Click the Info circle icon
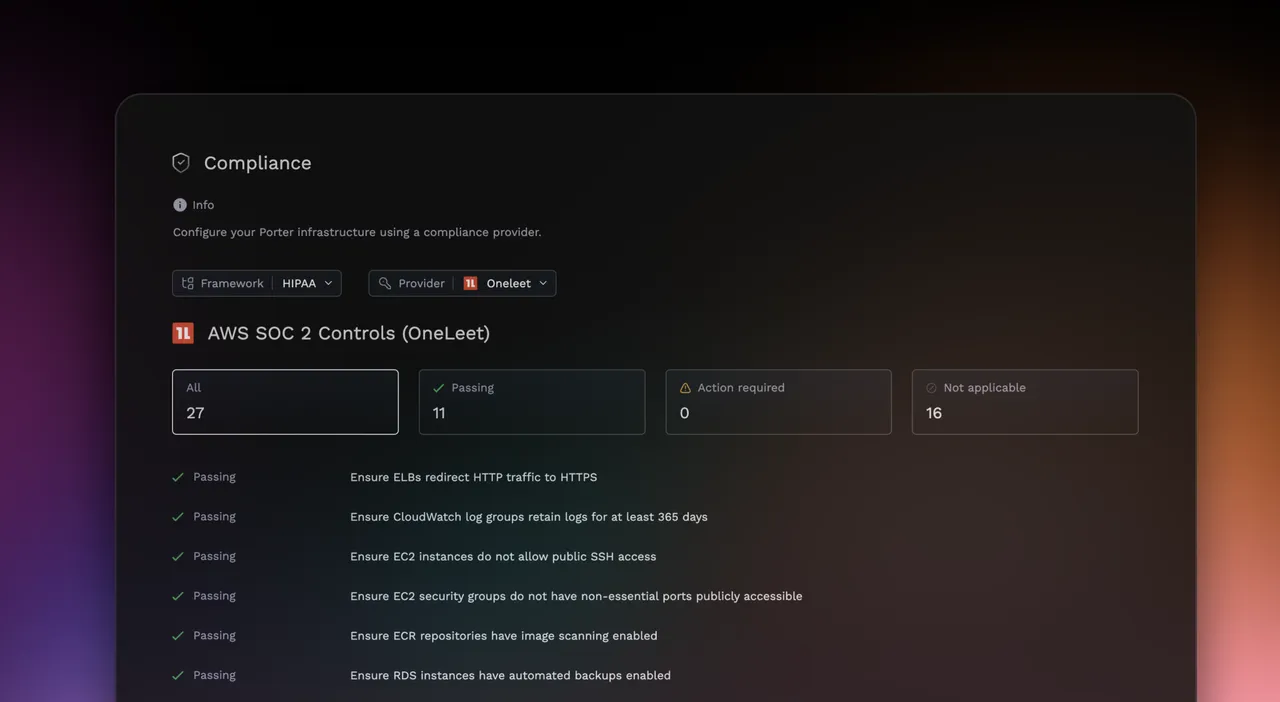 [180, 205]
